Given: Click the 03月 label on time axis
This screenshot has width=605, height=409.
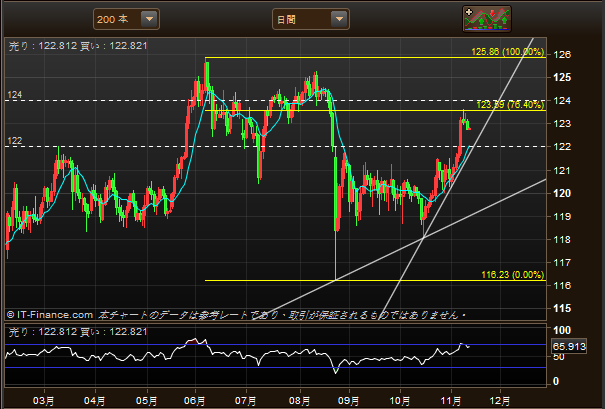Looking at the screenshot, I should tap(44, 401).
